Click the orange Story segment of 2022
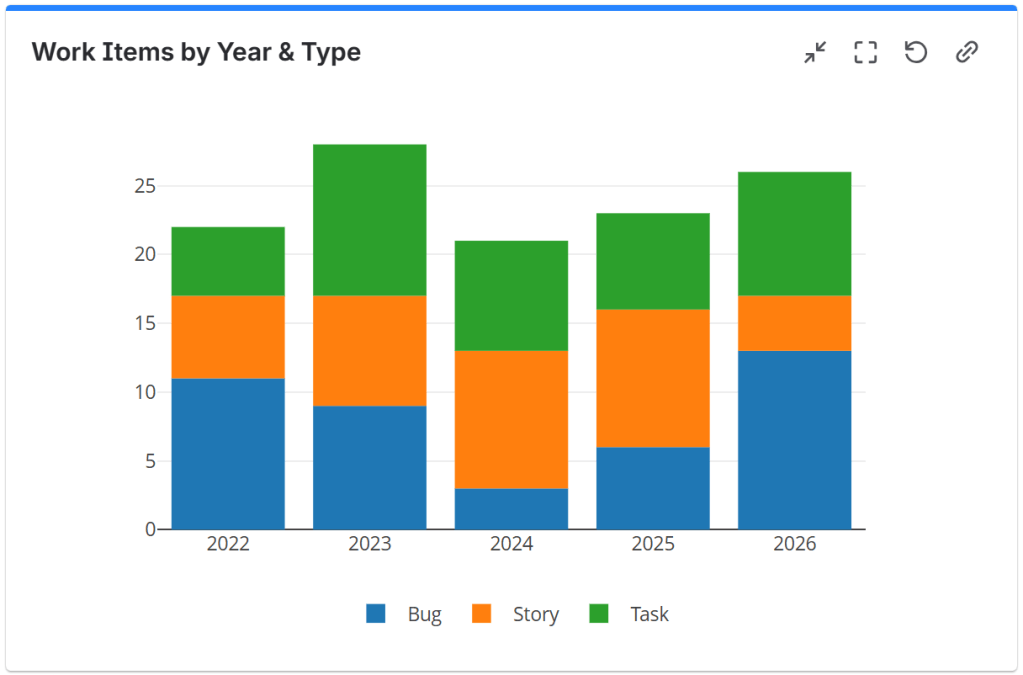 pos(228,336)
